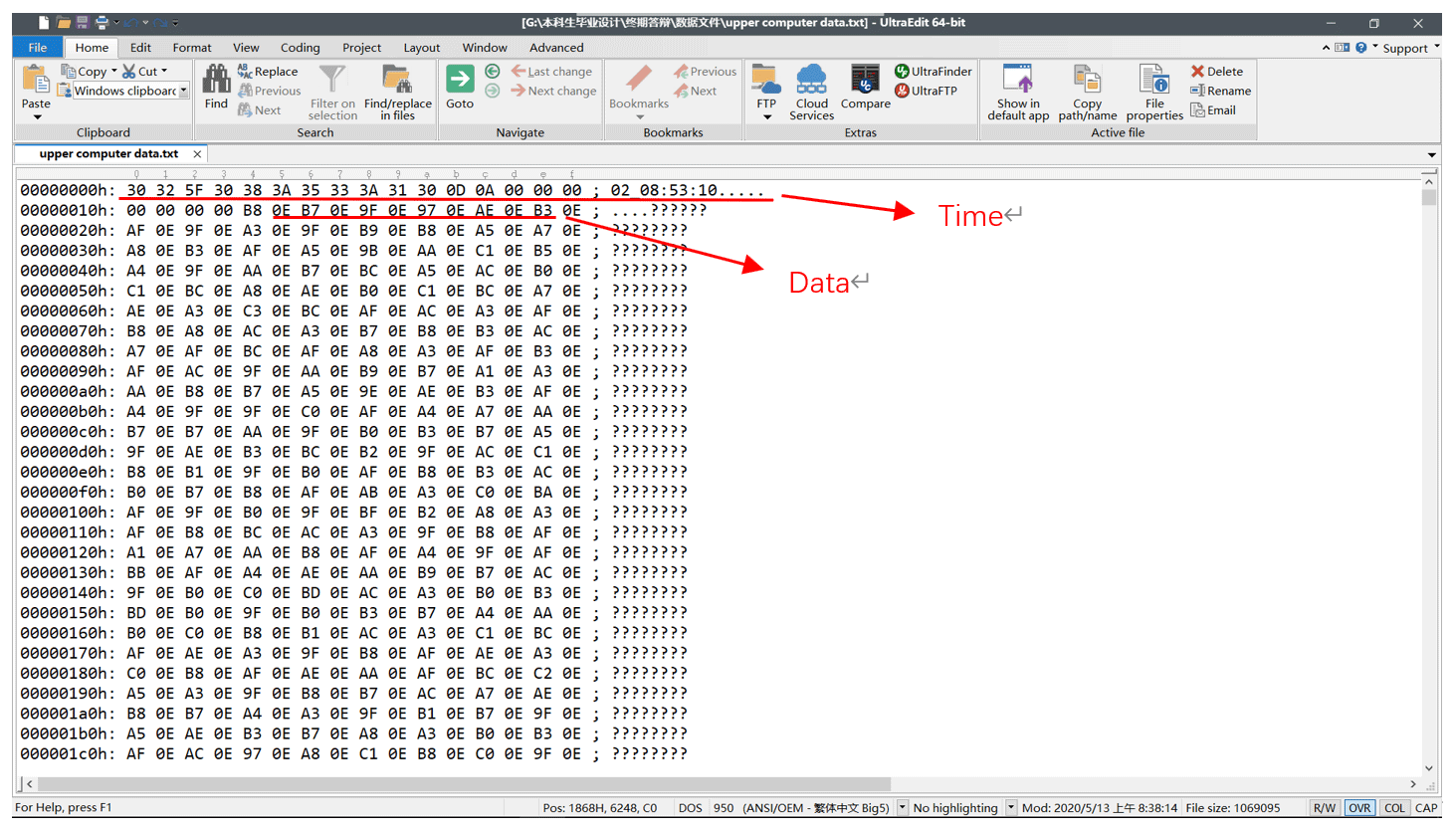Switch to the Advanced ribbon tab
This screenshot has height=831, width=1456.
pyautogui.click(x=556, y=48)
